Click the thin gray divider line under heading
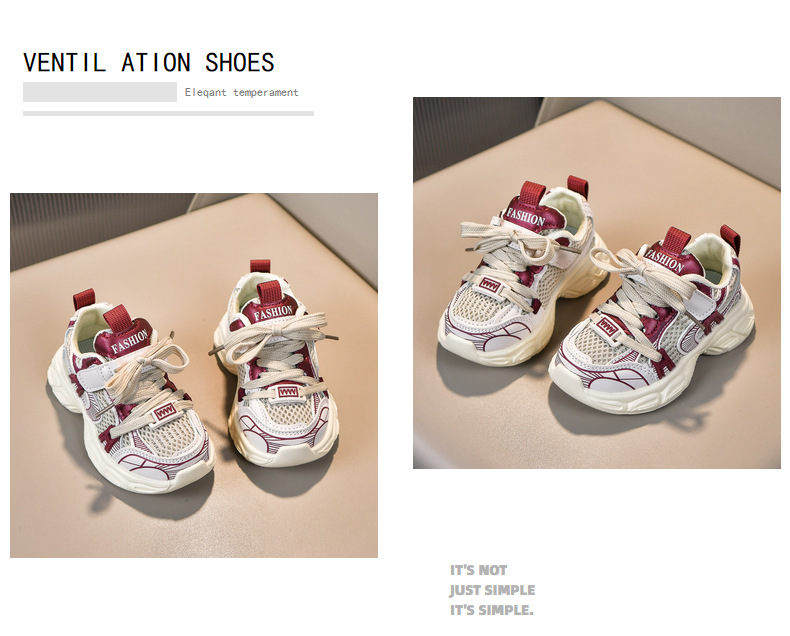Screen dimensions: 790x636 (x=168, y=113)
